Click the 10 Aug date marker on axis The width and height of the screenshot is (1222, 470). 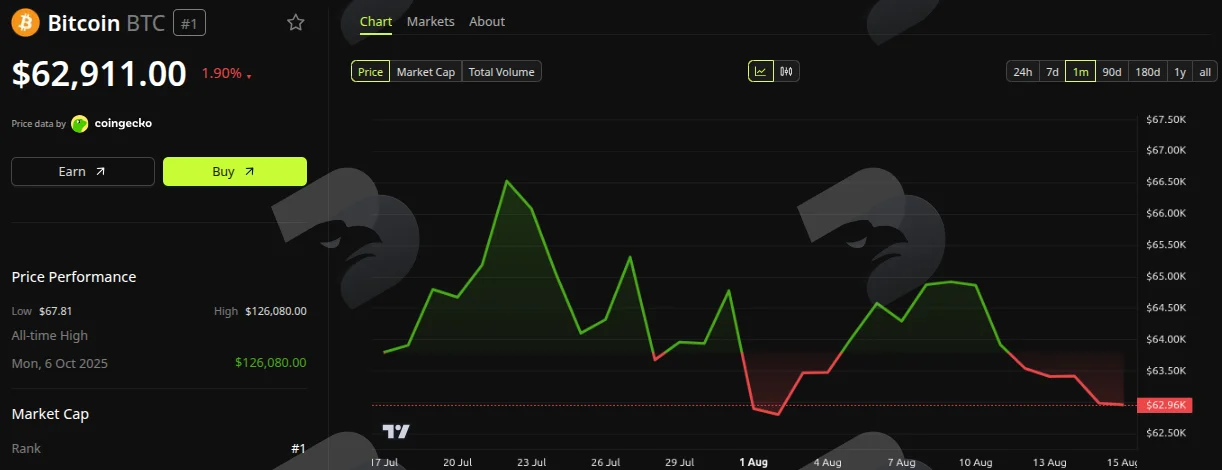point(975,462)
